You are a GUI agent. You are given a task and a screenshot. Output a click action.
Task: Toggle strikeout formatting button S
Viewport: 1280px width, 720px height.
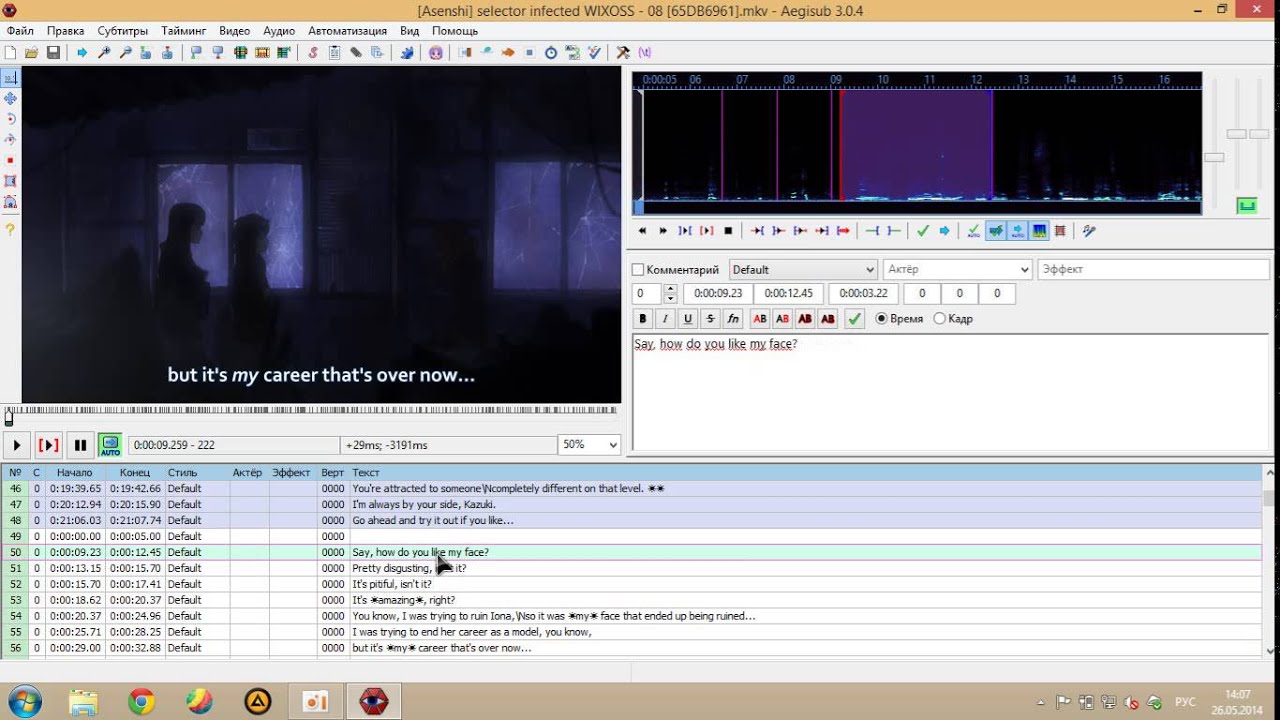(x=710, y=319)
